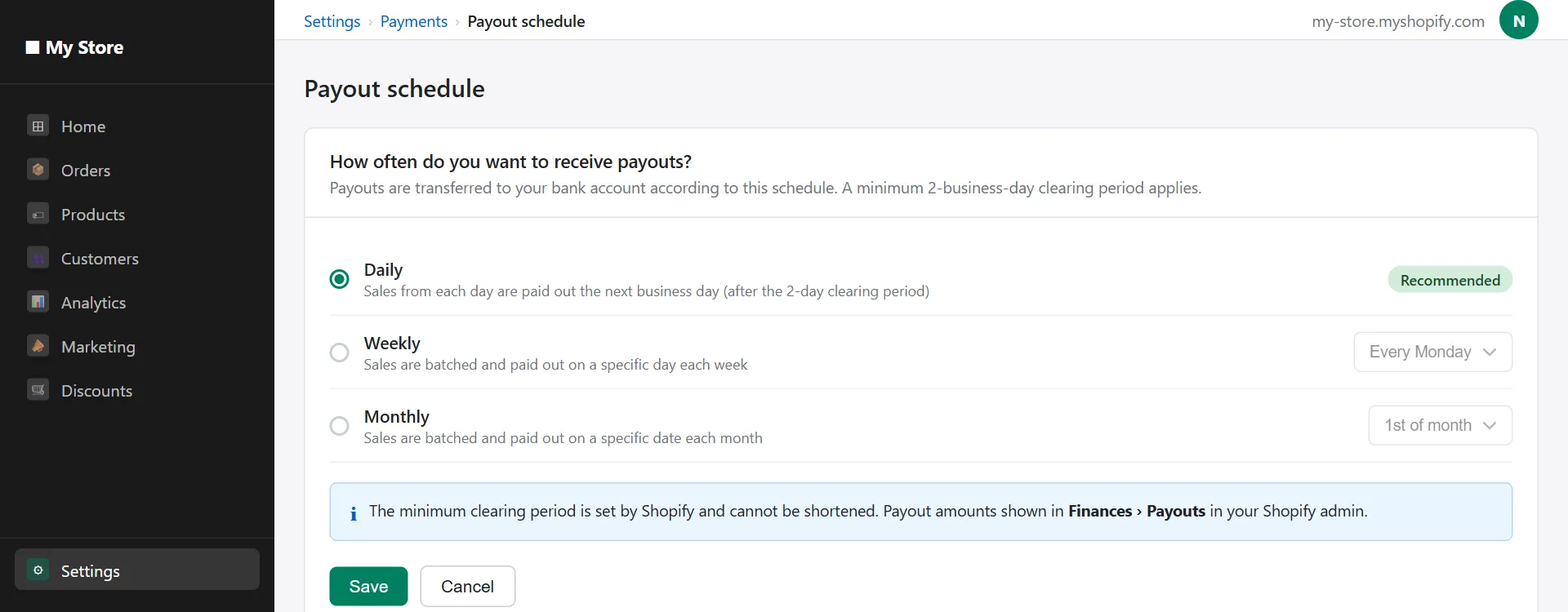Open Marketing in sidebar
This screenshot has height=612, width=1568.
137,347
